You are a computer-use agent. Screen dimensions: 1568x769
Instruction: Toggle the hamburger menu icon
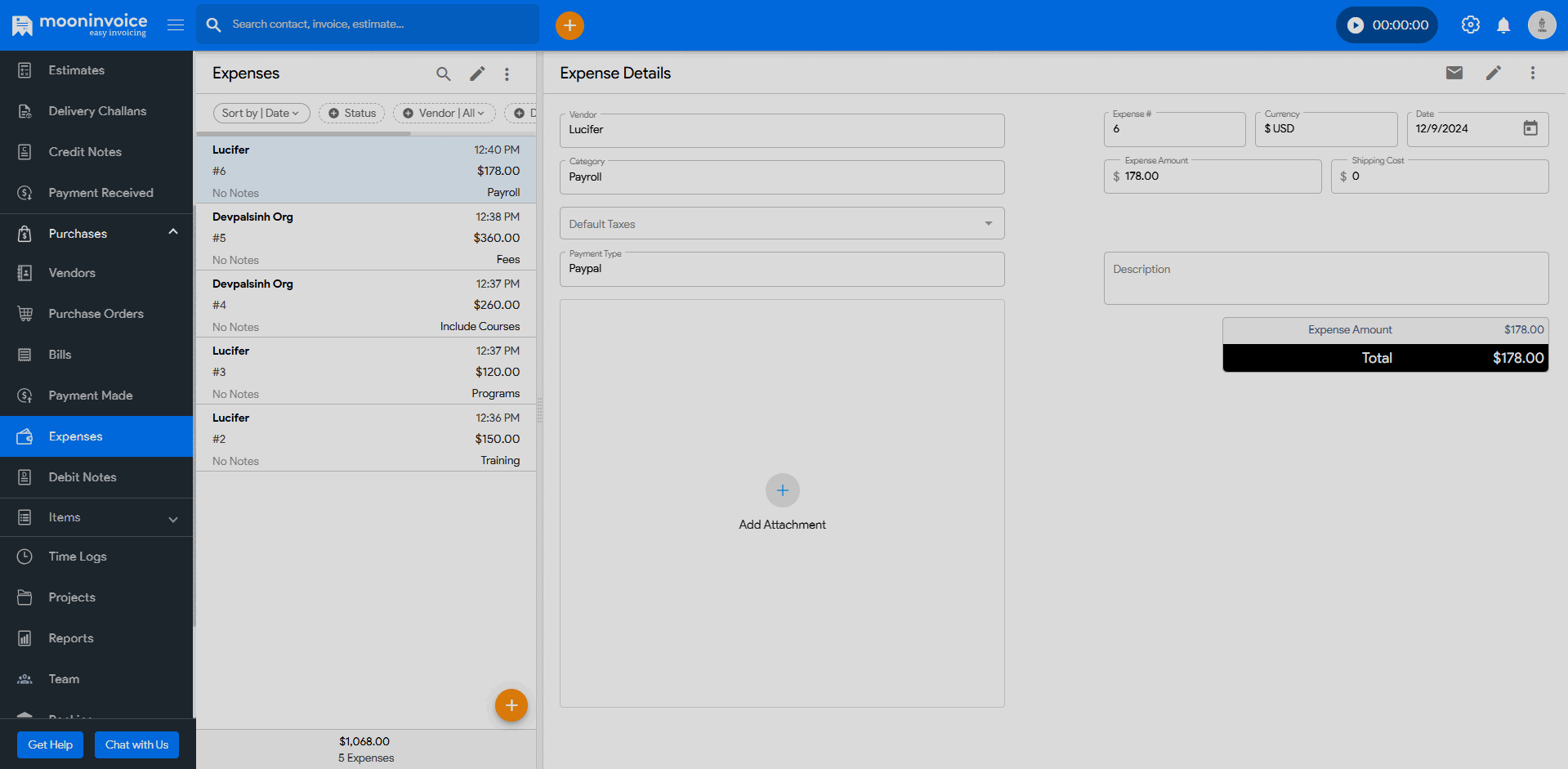tap(176, 25)
